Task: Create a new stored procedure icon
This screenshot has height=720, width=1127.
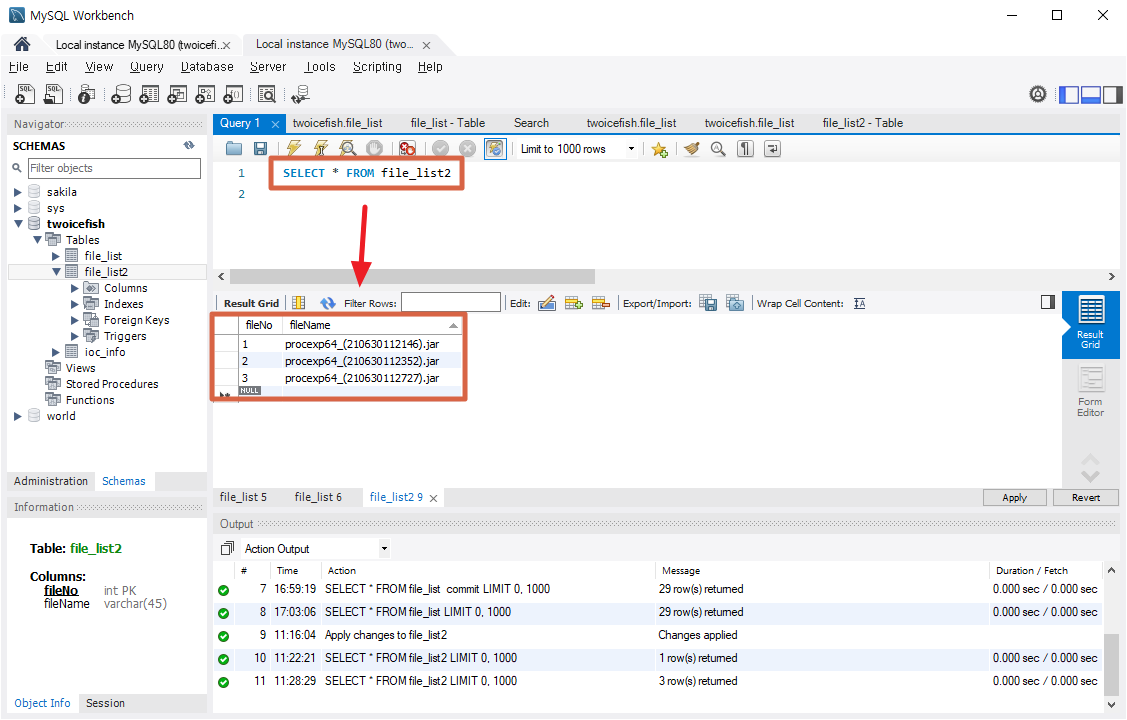Action: [205, 94]
